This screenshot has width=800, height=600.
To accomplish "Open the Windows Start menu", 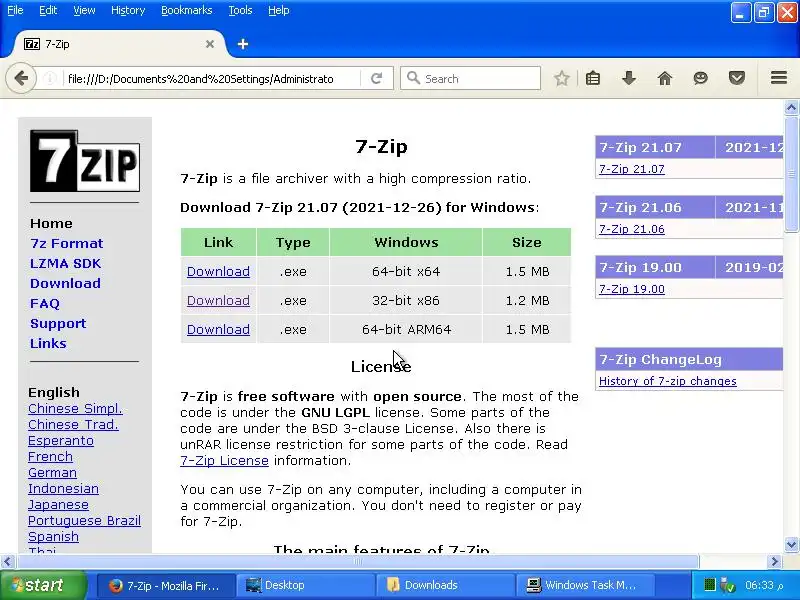I will (43, 585).
